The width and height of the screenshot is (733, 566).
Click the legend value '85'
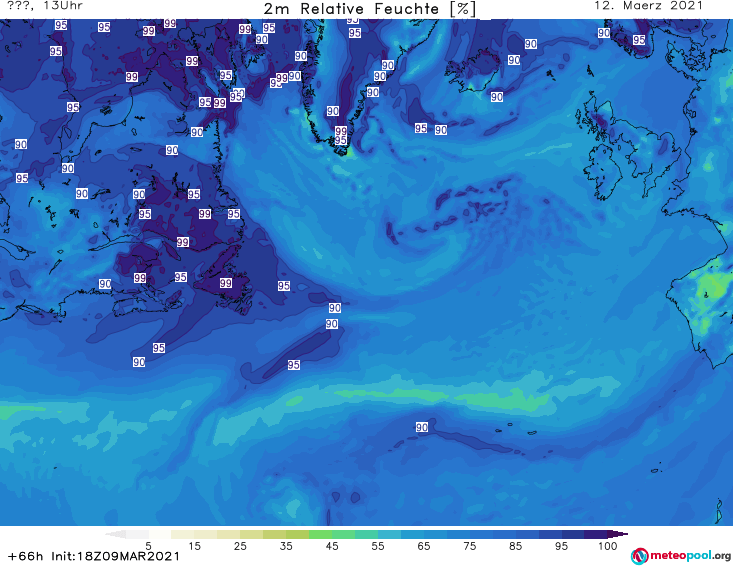point(515,546)
